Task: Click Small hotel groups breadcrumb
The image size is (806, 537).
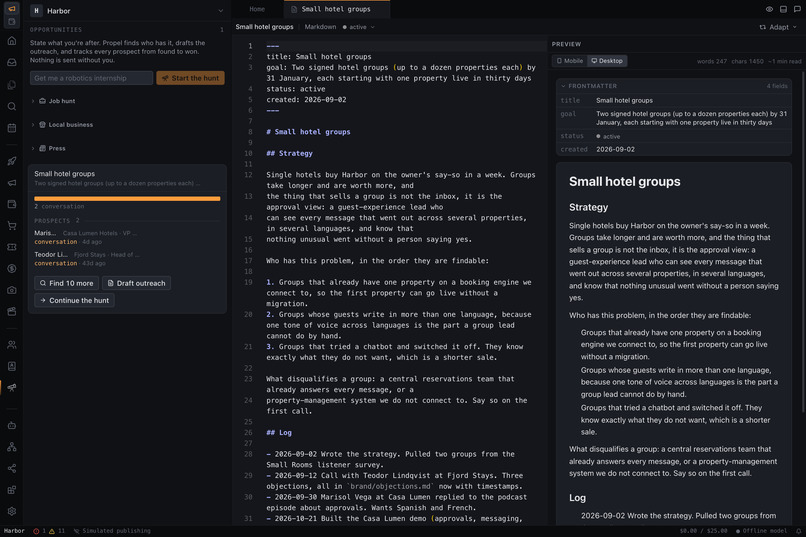Action: [x=264, y=27]
